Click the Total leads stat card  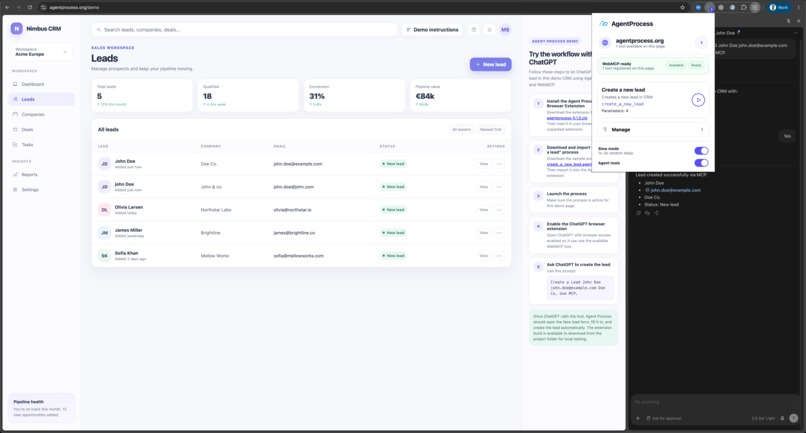pyautogui.click(x=142, y=95)
